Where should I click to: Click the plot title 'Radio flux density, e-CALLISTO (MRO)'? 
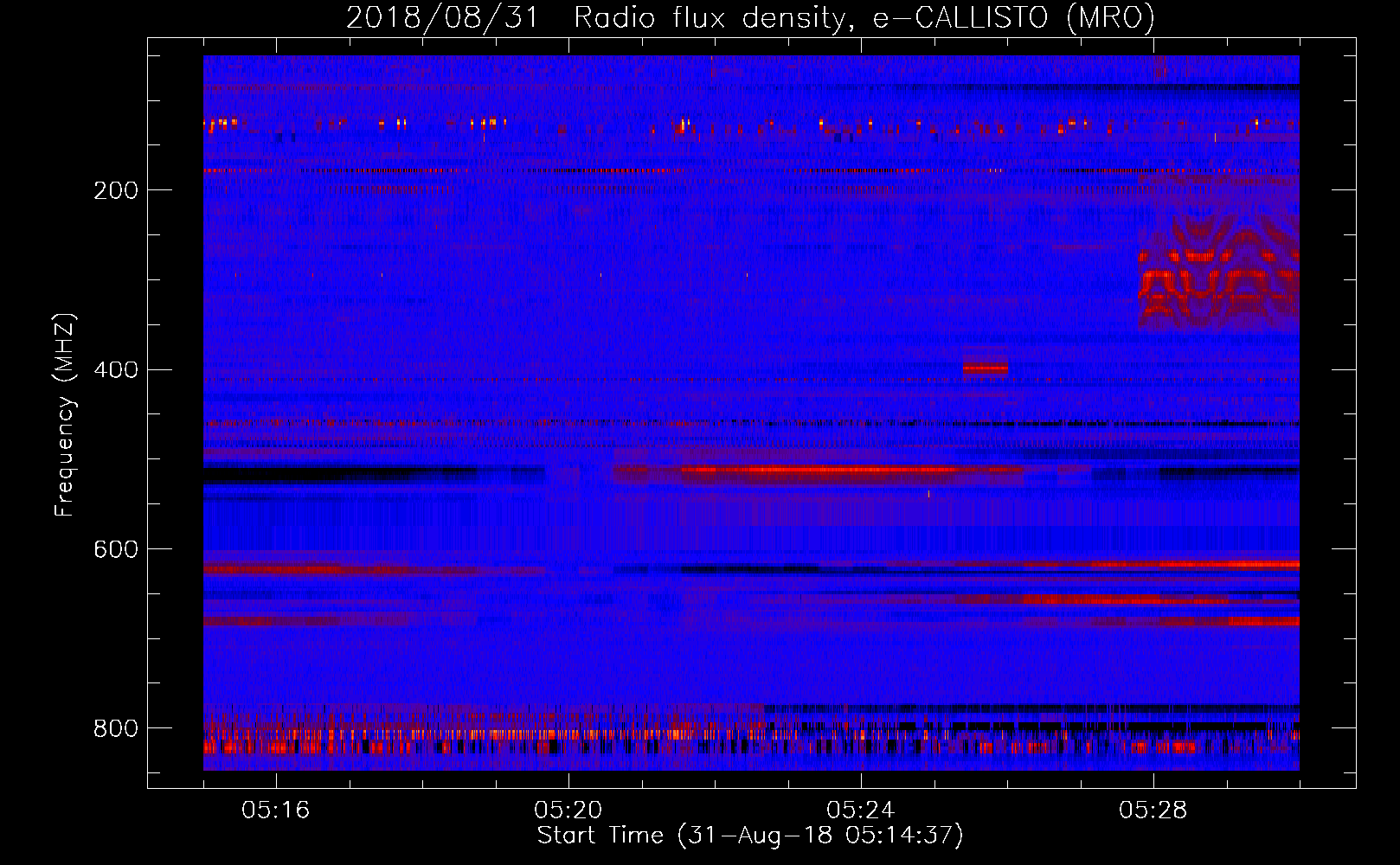pyautogui.click(x=864, y=17)
